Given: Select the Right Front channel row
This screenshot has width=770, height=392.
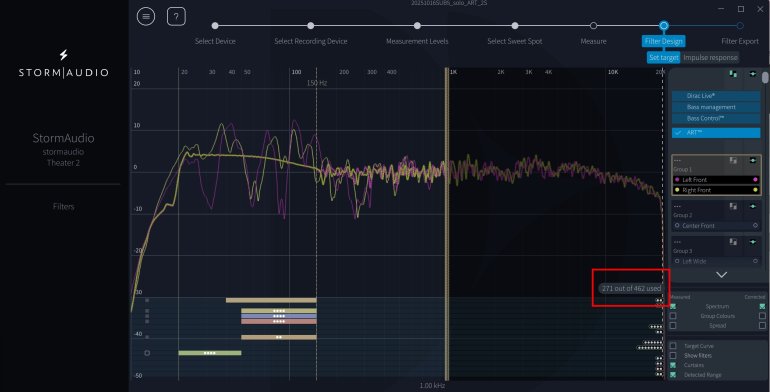Looking at the screenshot, I should coord(716,190).
